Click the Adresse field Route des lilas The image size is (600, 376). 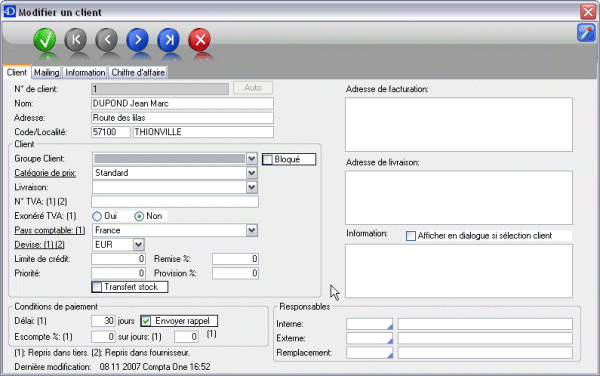point(183,118)
